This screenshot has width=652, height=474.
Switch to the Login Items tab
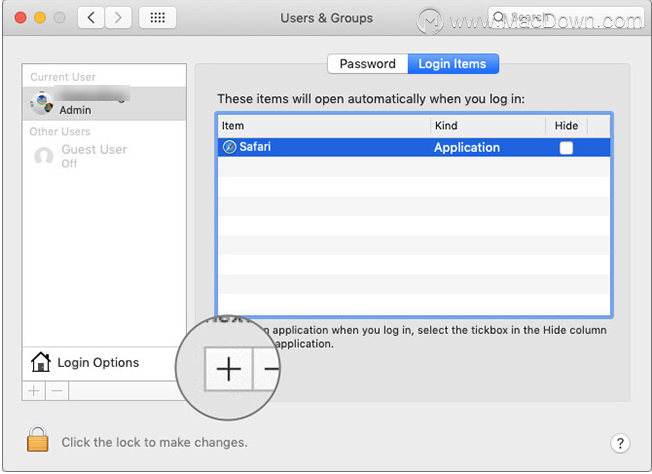(453, 64)
